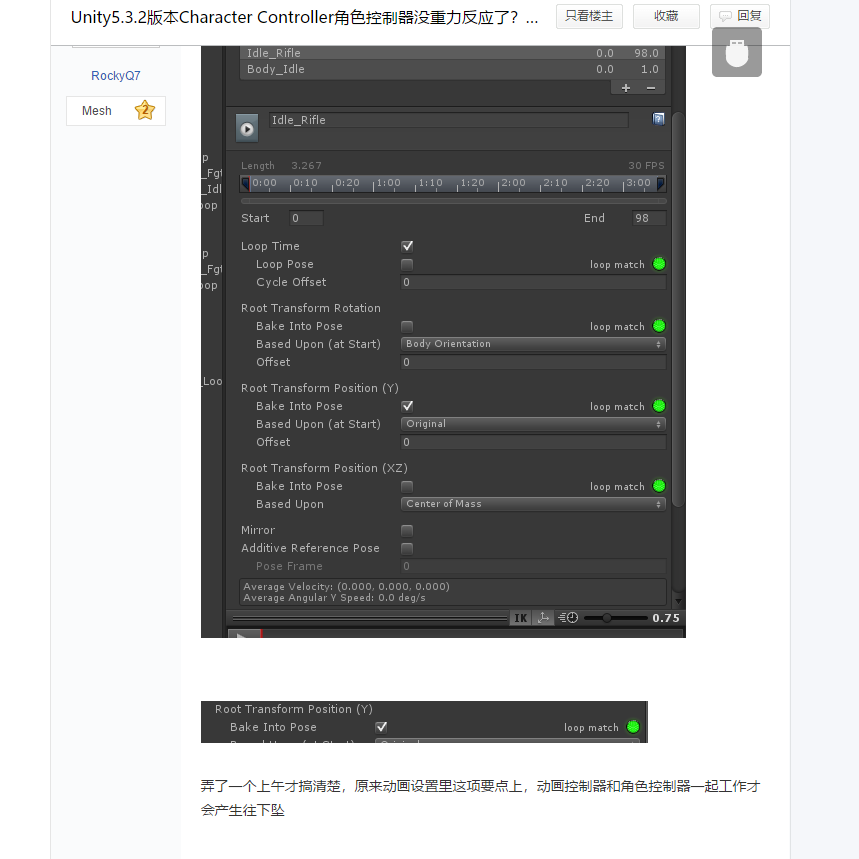Play the Idle_Rifle clip preview button
The height and width of the screenshot is (859, 859).
click(247, 129)
